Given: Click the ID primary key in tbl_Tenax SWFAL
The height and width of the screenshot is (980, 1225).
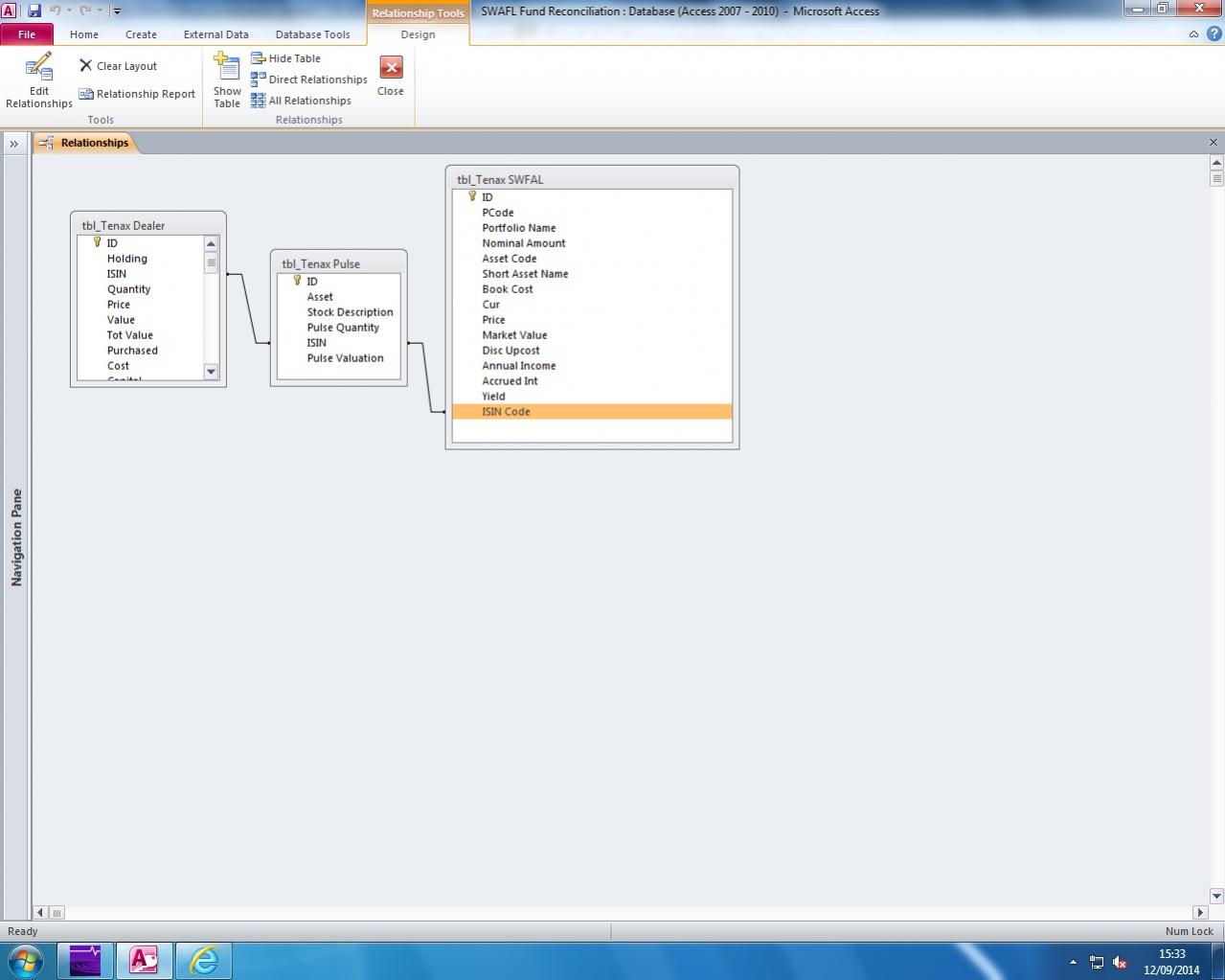Looking at the screenshot, I should 488,197.
